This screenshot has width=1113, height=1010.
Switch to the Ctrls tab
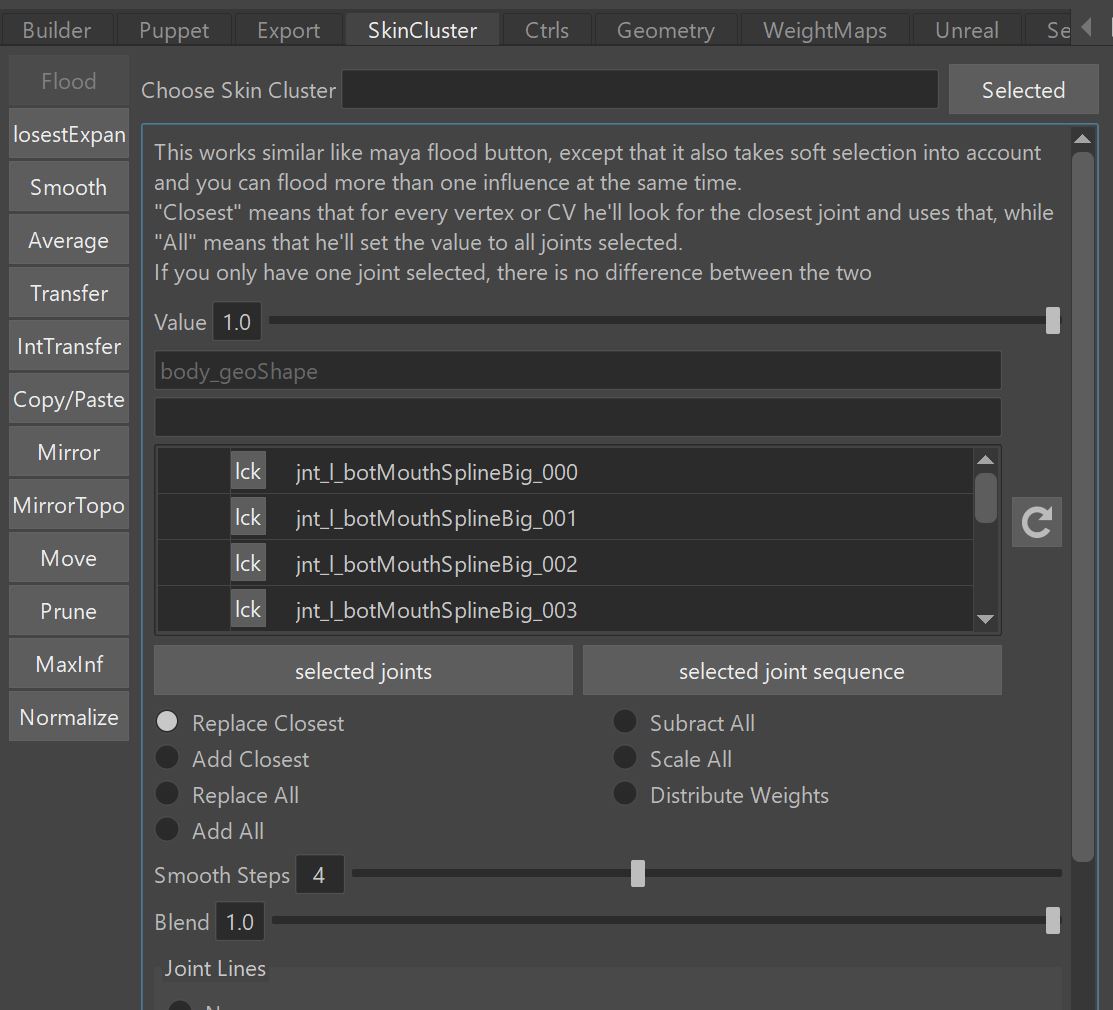point(547,31)
